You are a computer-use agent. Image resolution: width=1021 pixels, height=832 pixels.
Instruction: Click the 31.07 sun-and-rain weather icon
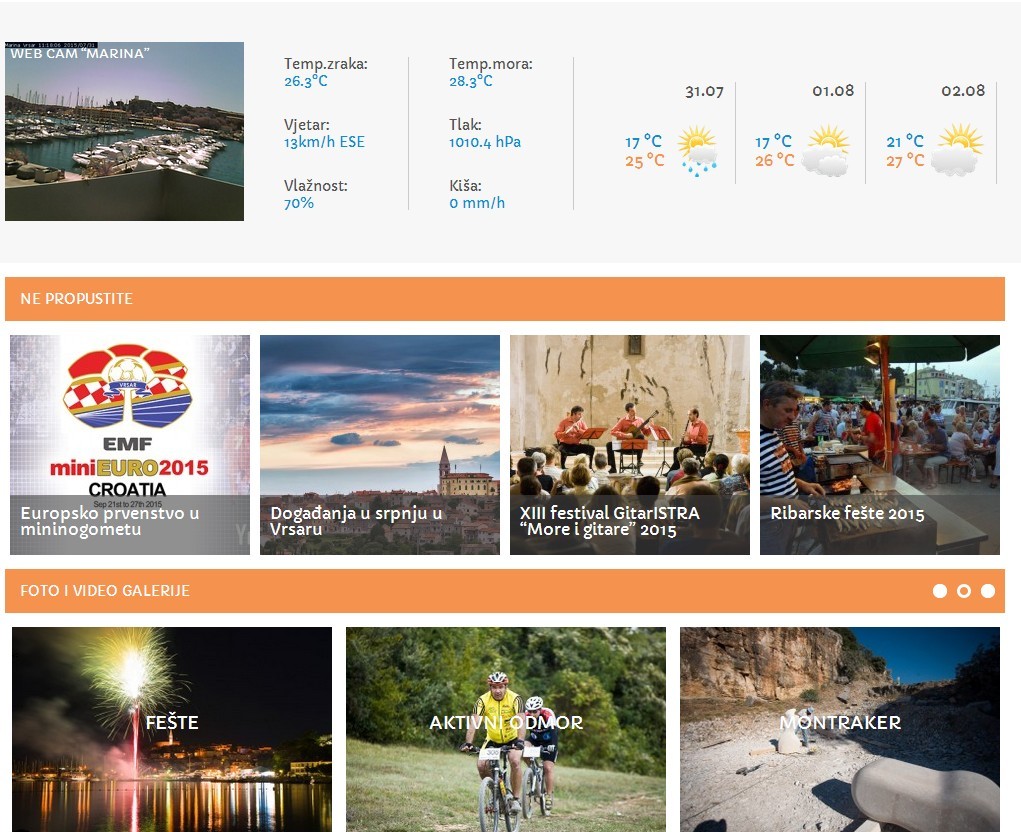point(697,151)
